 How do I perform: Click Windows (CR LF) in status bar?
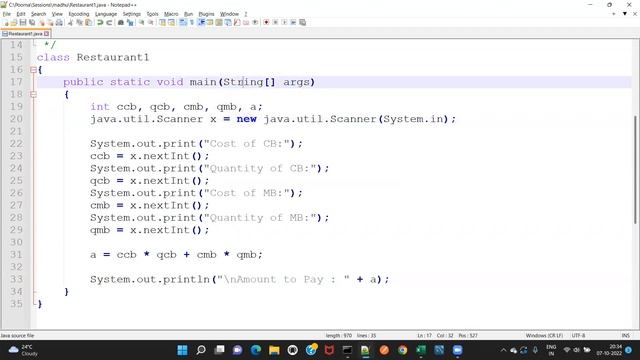tap(544, 336)
